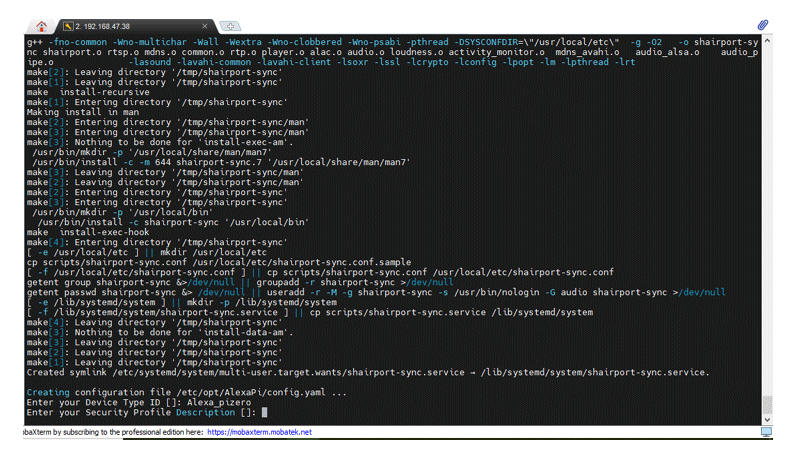Click the 'make install-exec-hook' line
796x449 pixels.
click(x=88, y=232)
